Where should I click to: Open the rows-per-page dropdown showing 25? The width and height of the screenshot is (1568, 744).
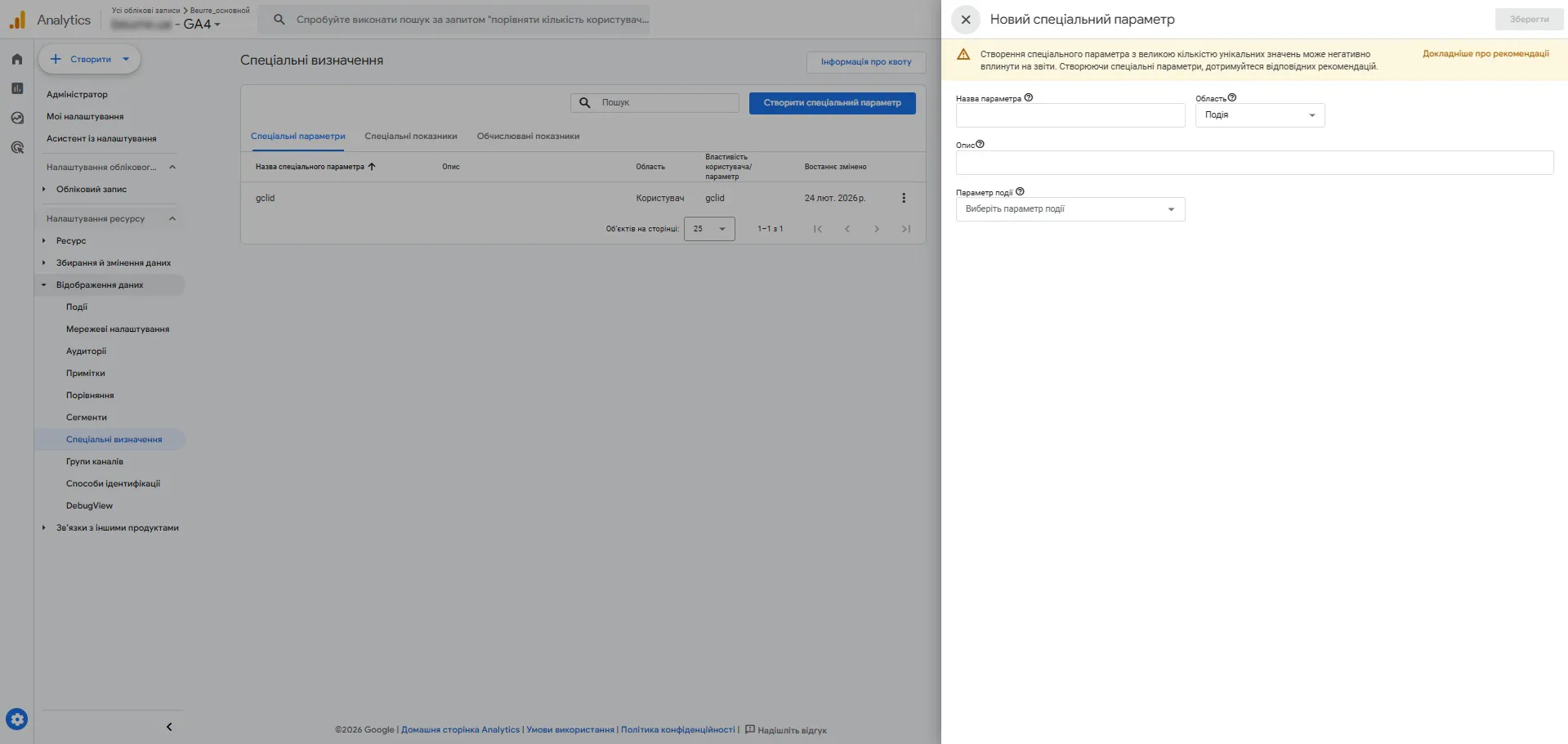pyautogui.click(x=709, y=229)
